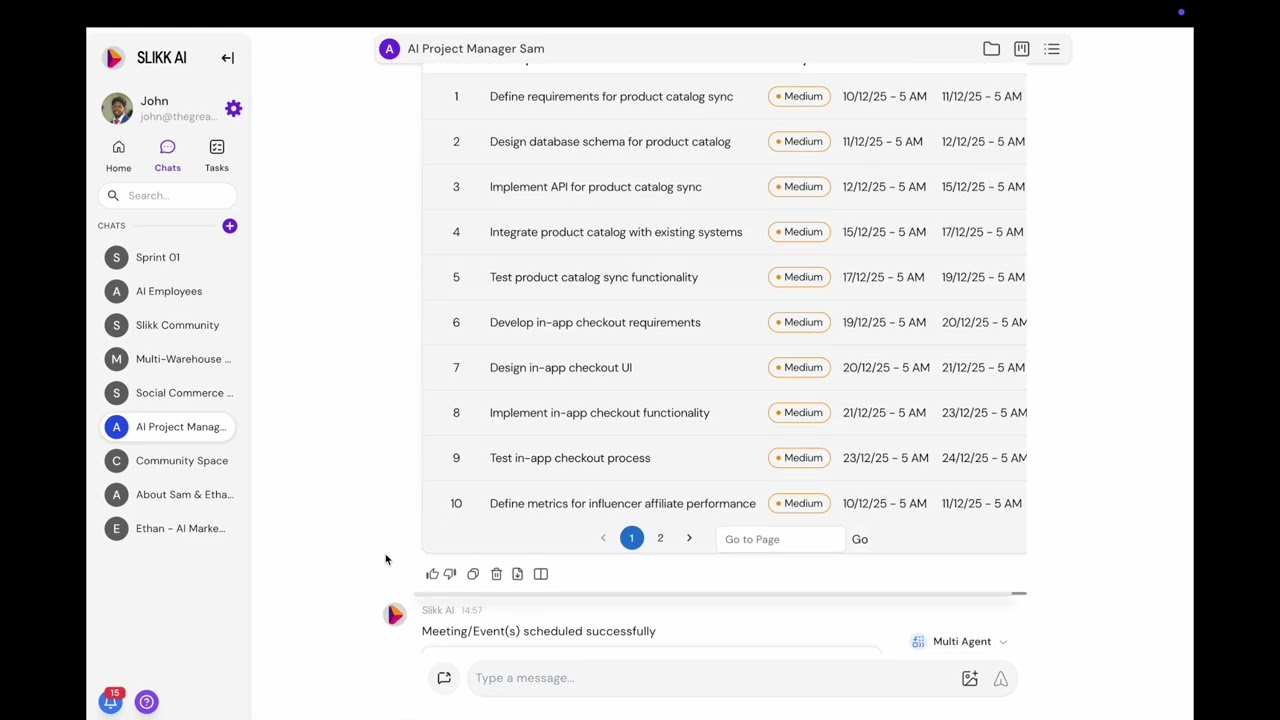Open the Tasks tab
Image resolution: width=1280 pixels, height=720 pixels.
point(216,156)
